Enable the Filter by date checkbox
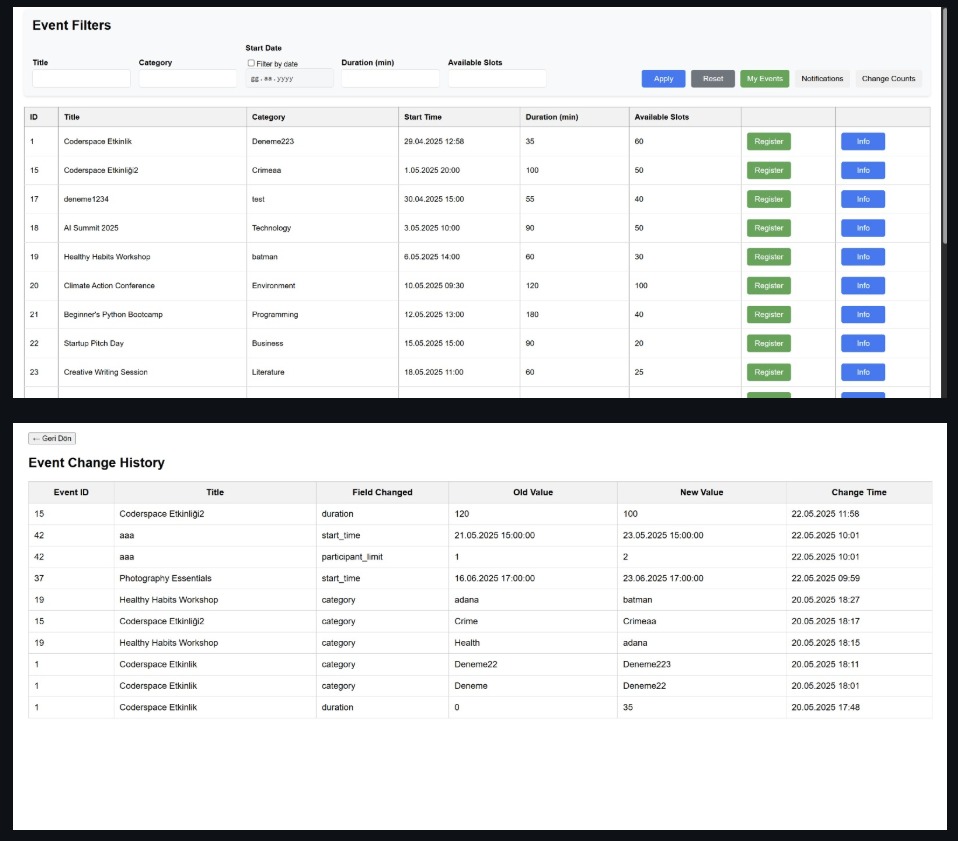This screenshot has height=841, width=958. (251, 63)
